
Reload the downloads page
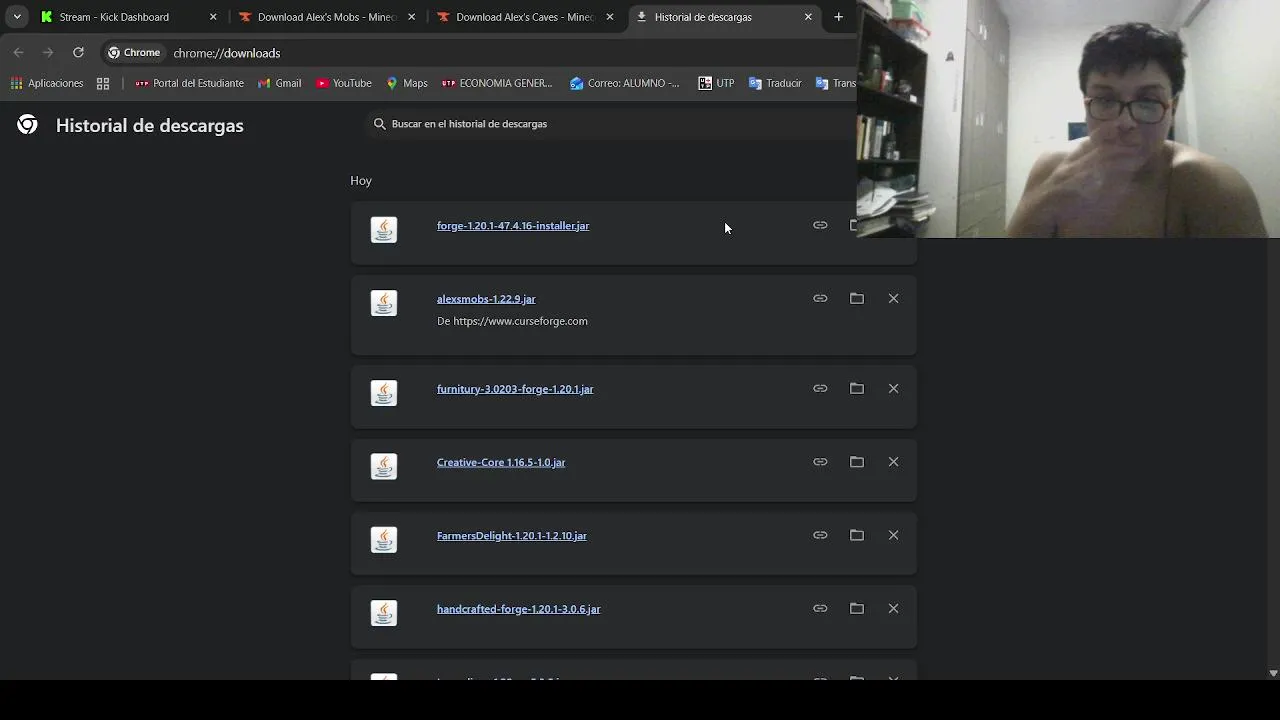(x=78, y=52)
